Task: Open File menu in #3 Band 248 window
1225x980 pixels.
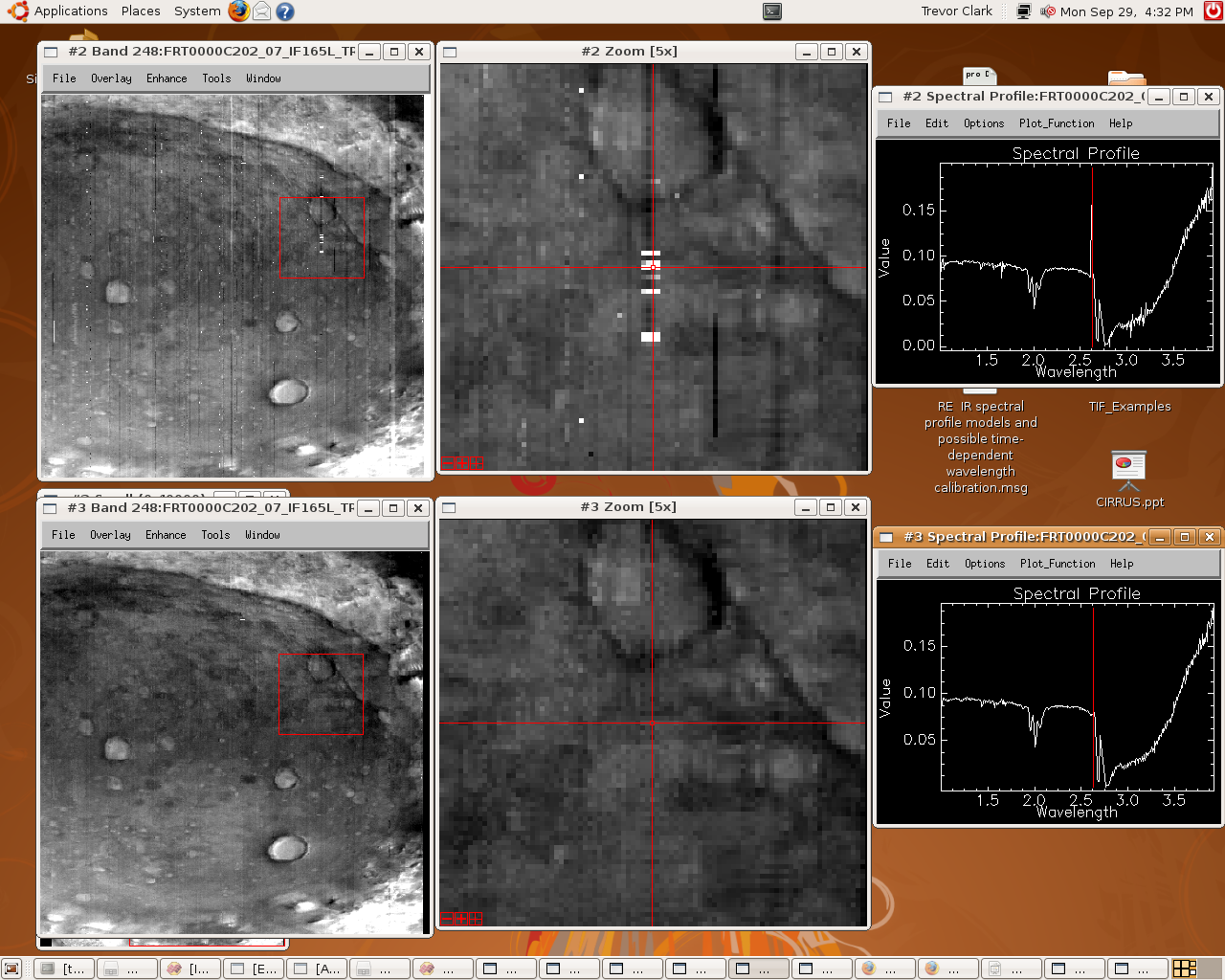Action: pos(63,535)
